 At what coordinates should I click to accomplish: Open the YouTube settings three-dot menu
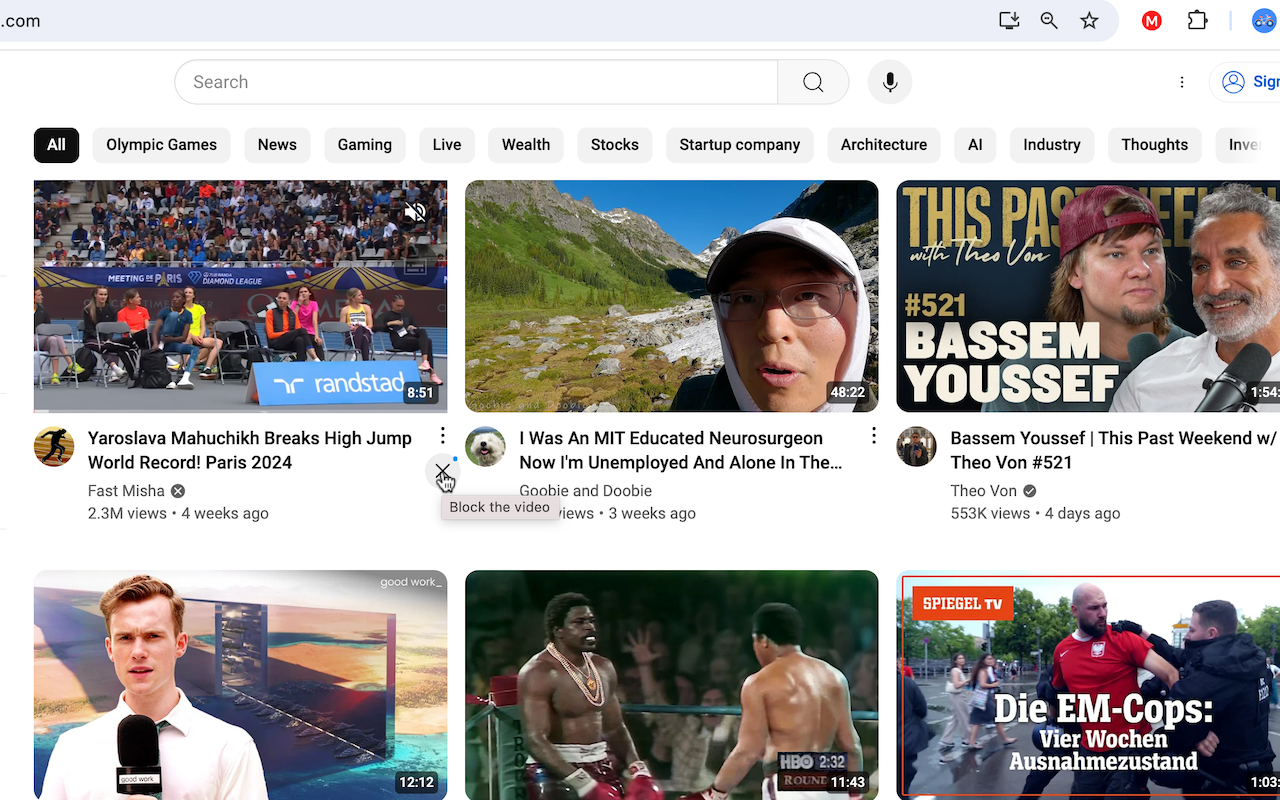[x=1182, y=82]
